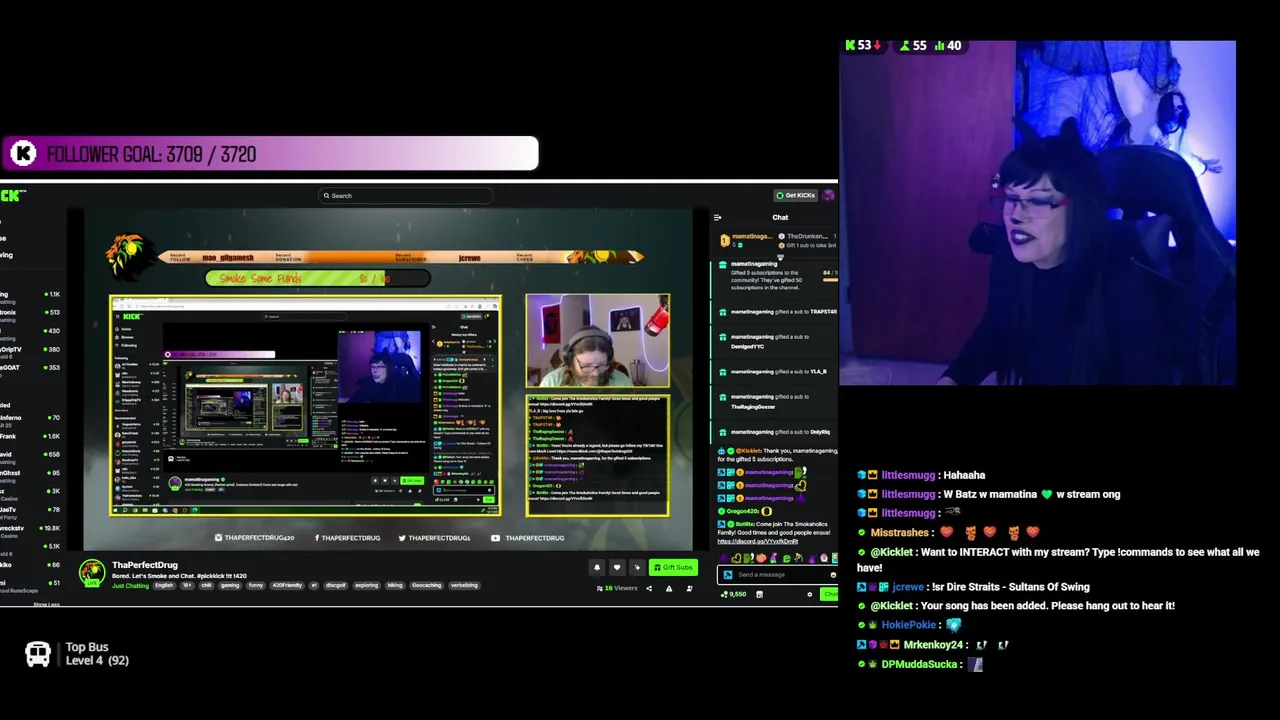Click HokiePokie's chat username
This screenshot has height=720, width=1280.
909,625
